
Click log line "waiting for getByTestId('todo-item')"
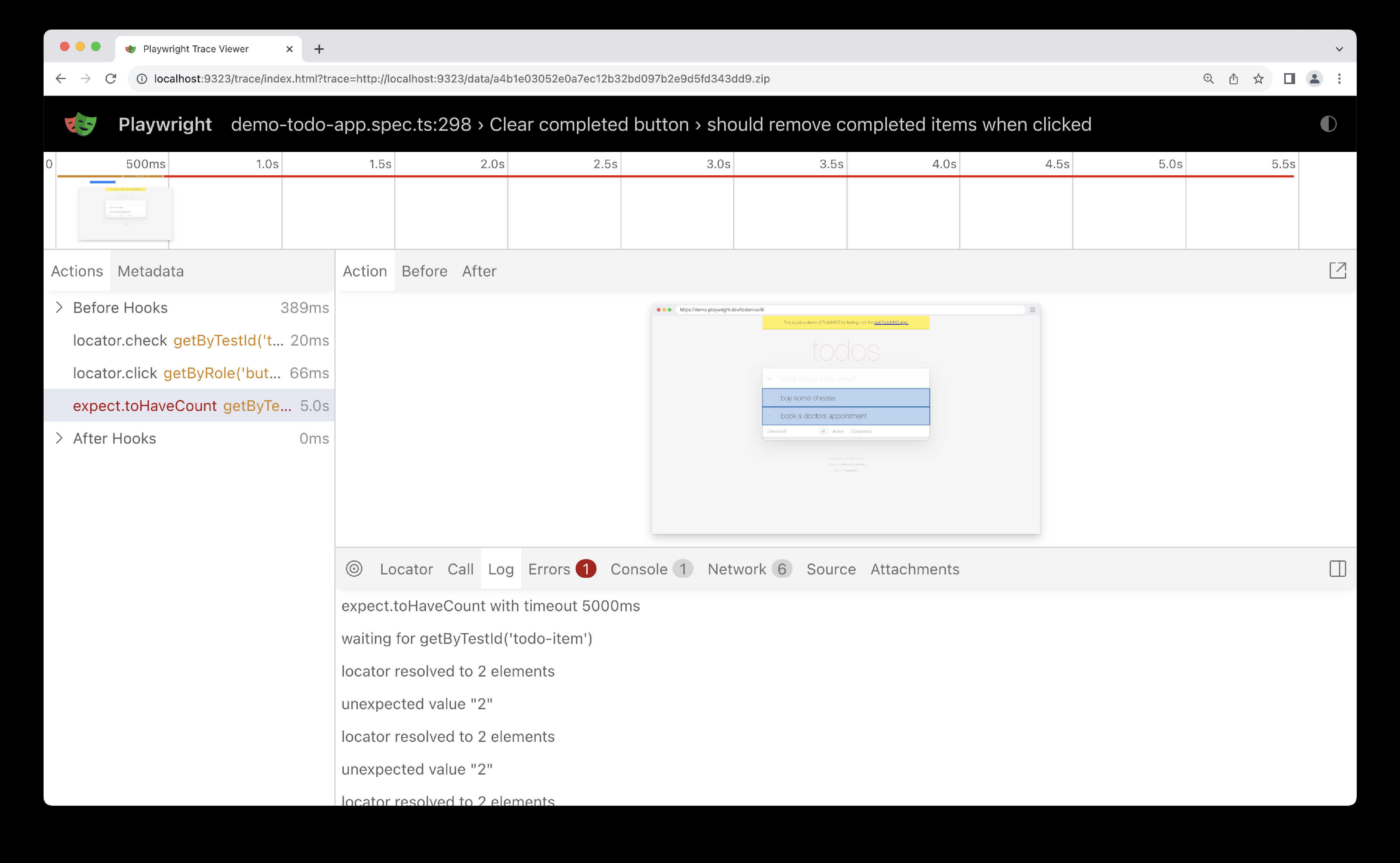click(x=467, y=639)
